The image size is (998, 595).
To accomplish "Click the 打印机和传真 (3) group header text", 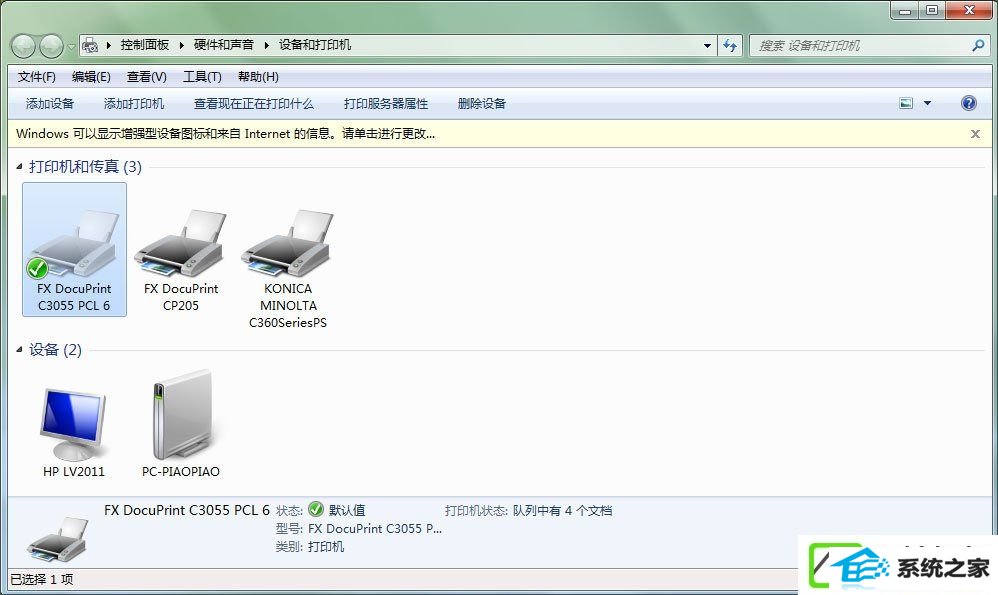I will click(85, 167).
